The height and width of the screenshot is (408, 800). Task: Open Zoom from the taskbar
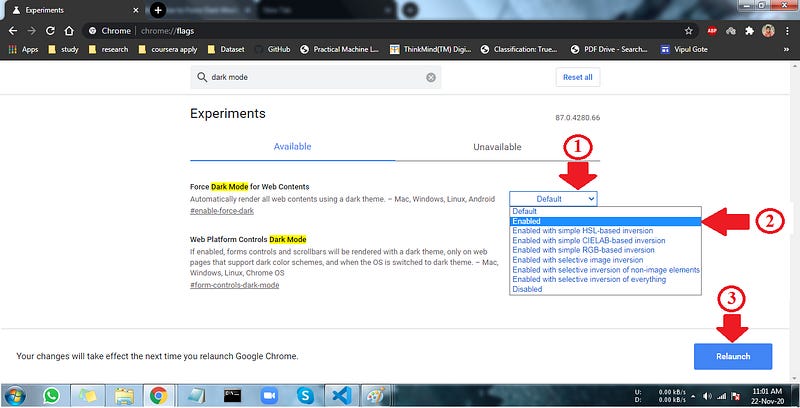268,396
